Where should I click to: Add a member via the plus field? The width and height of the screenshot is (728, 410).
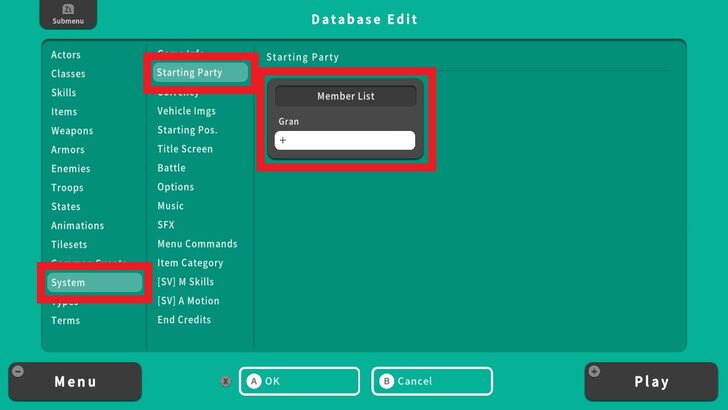coord(344,141)
